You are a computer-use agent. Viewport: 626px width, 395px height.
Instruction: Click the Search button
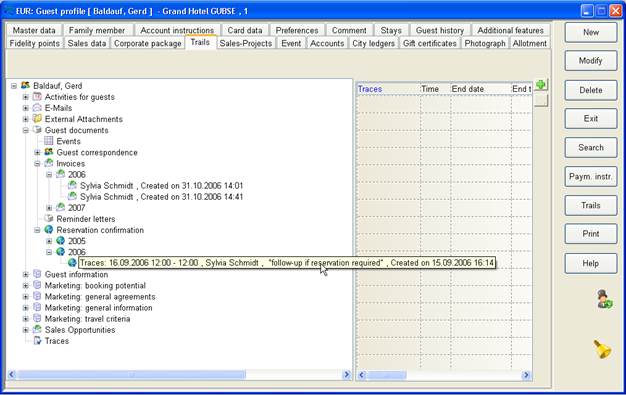point(591,148)
